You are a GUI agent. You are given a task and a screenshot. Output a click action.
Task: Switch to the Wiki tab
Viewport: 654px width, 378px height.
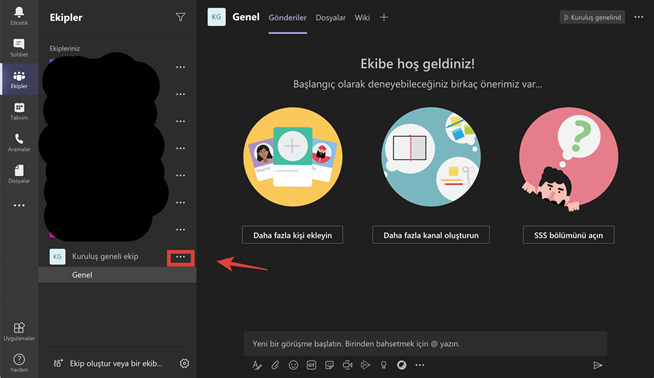click(362, 18)
